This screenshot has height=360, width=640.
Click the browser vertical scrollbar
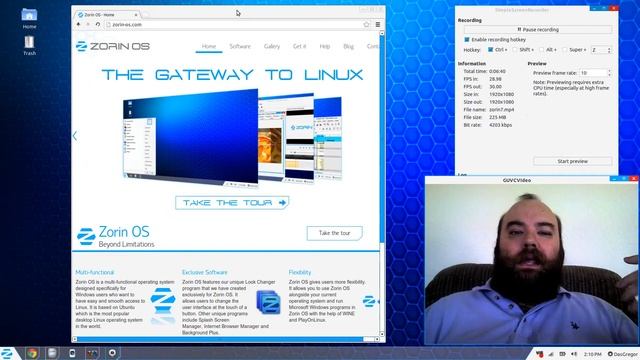pyautogui.click(x=382, y=139)
